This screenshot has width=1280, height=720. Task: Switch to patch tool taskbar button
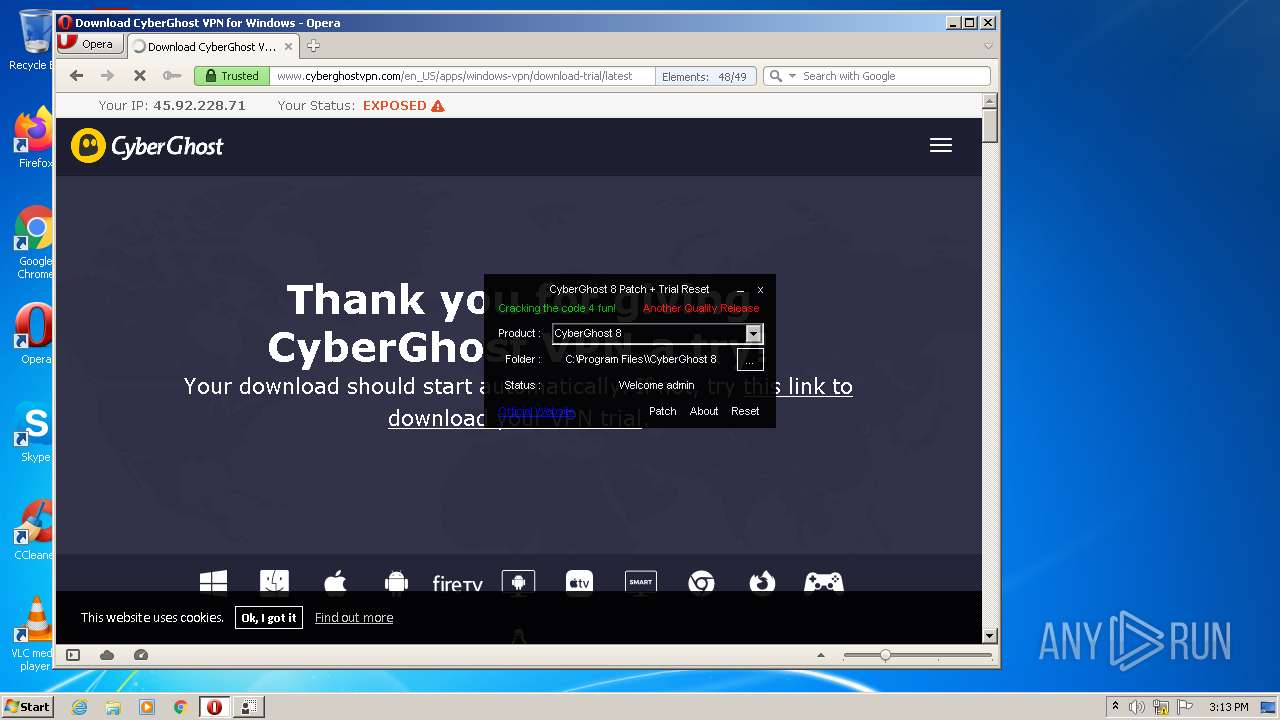pyautogui.click(x=249, y=707)
